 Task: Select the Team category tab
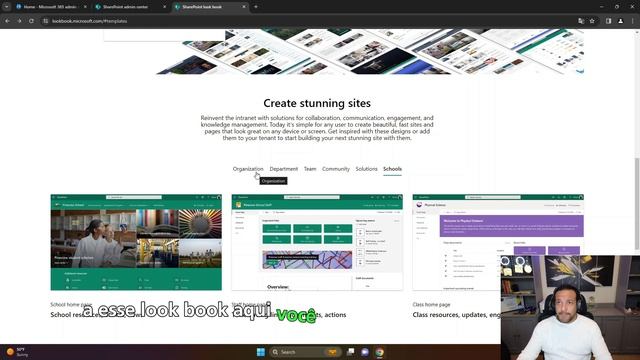click(310, 169)
